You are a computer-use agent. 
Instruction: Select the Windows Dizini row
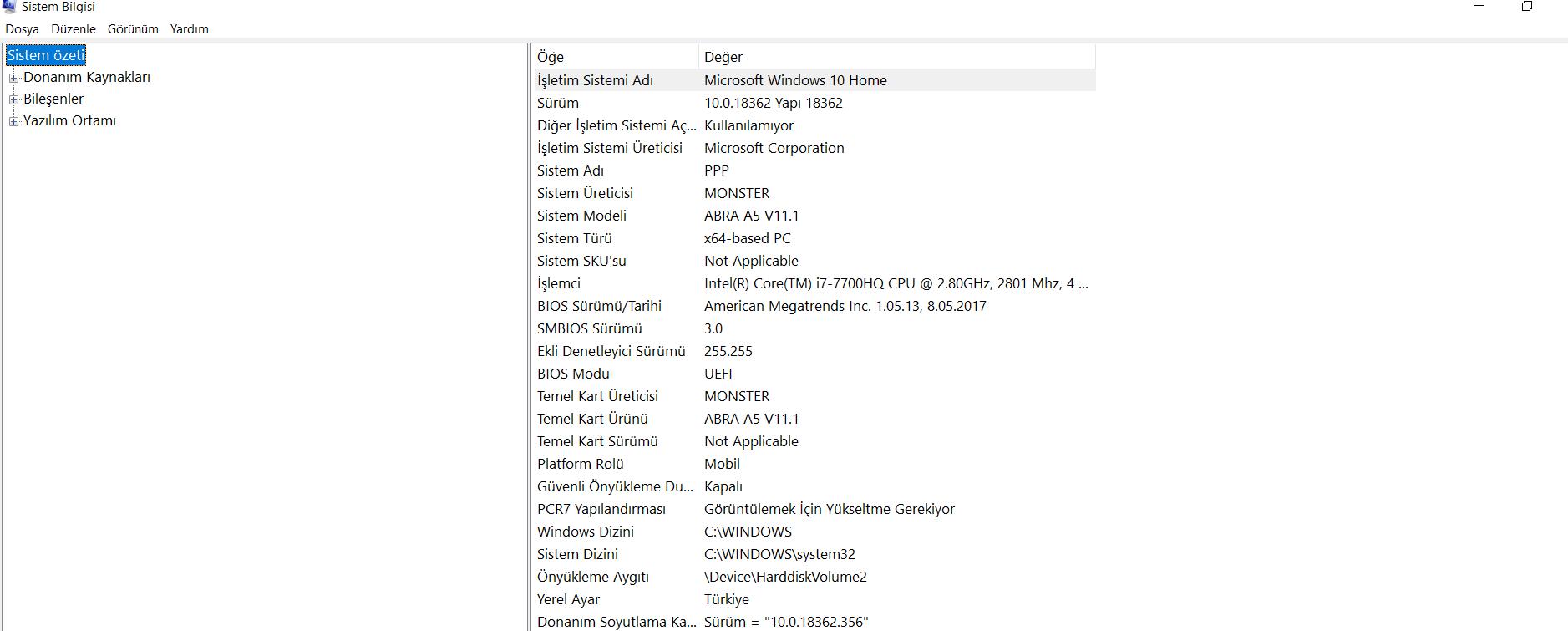[x=814, y=532]
